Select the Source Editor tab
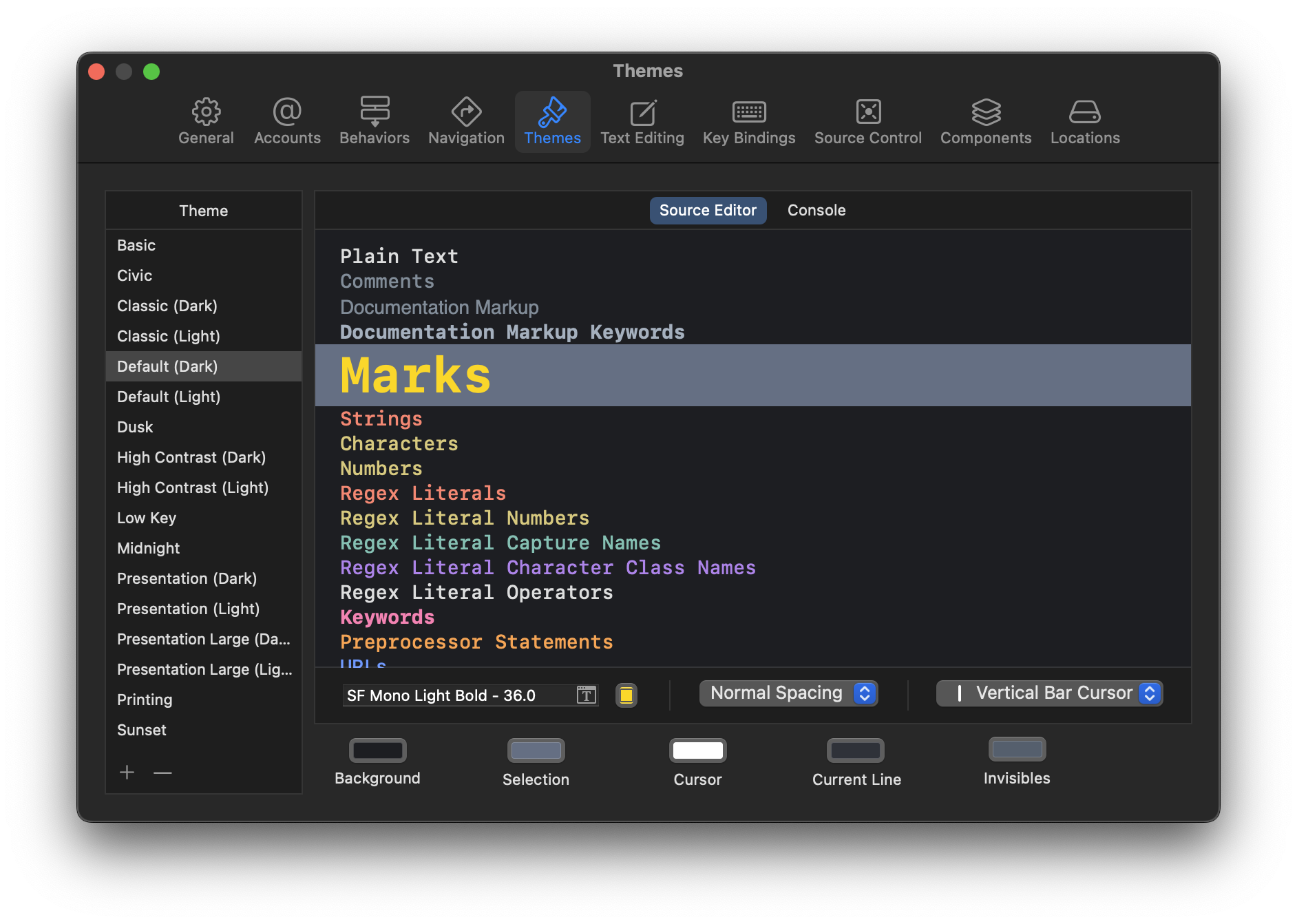Viewport: 1297px width, 924px height. point(708,211)
